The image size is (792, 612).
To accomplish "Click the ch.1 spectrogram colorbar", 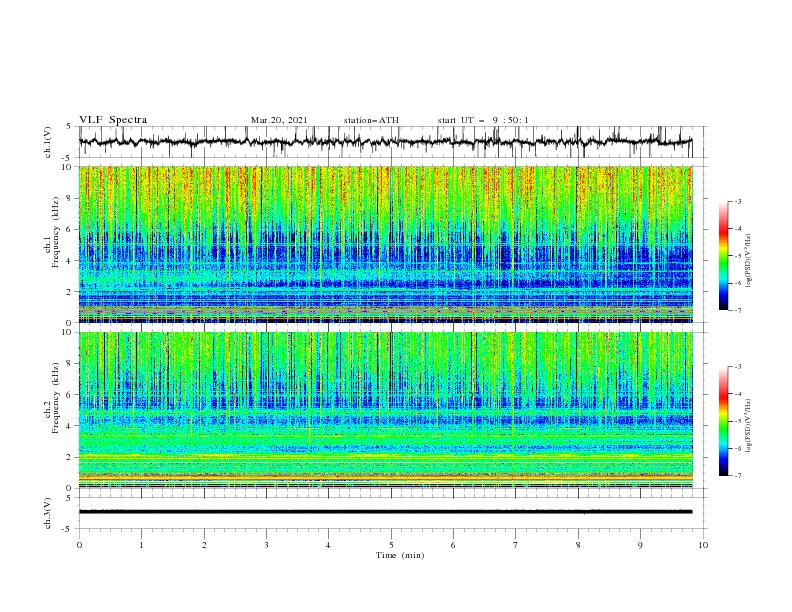I will (x=723, y=256).
